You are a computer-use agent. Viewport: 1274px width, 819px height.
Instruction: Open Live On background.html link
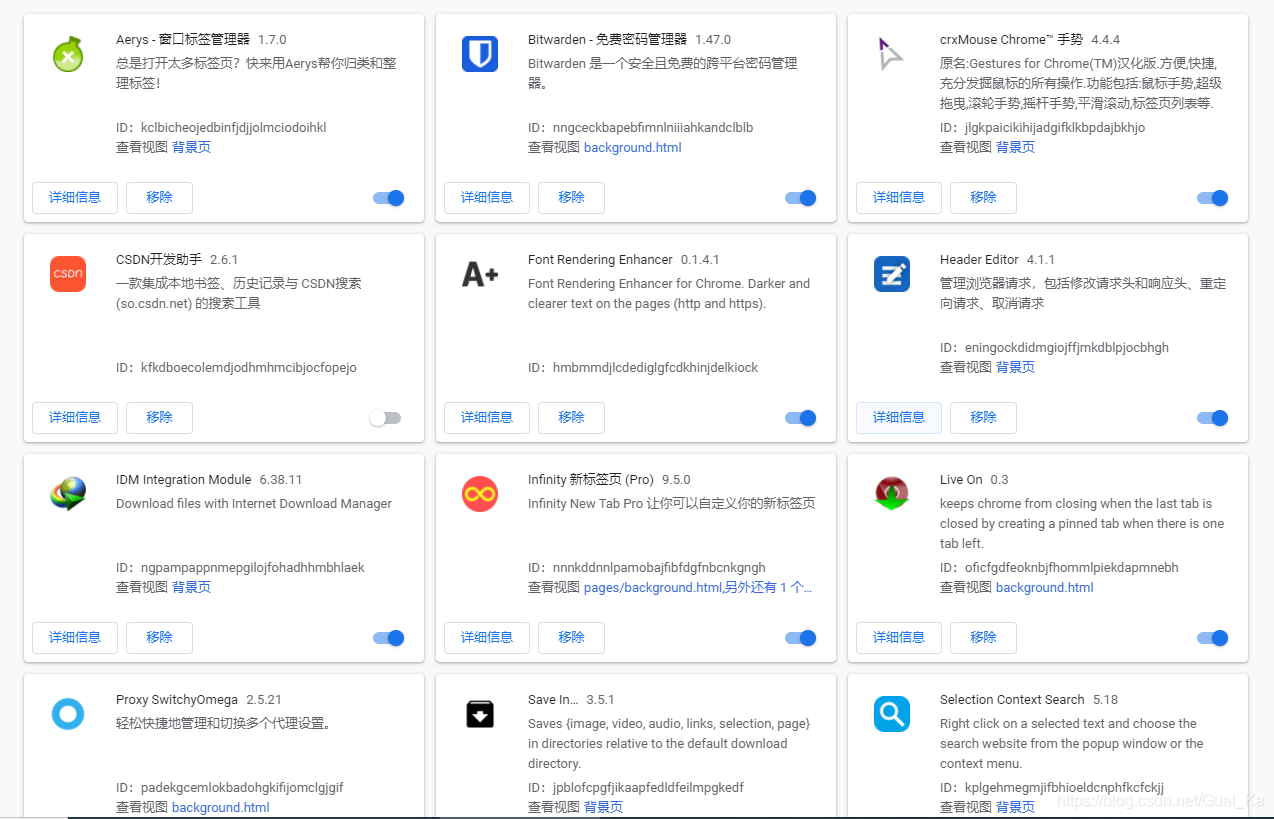click(x=1045, y=588)
